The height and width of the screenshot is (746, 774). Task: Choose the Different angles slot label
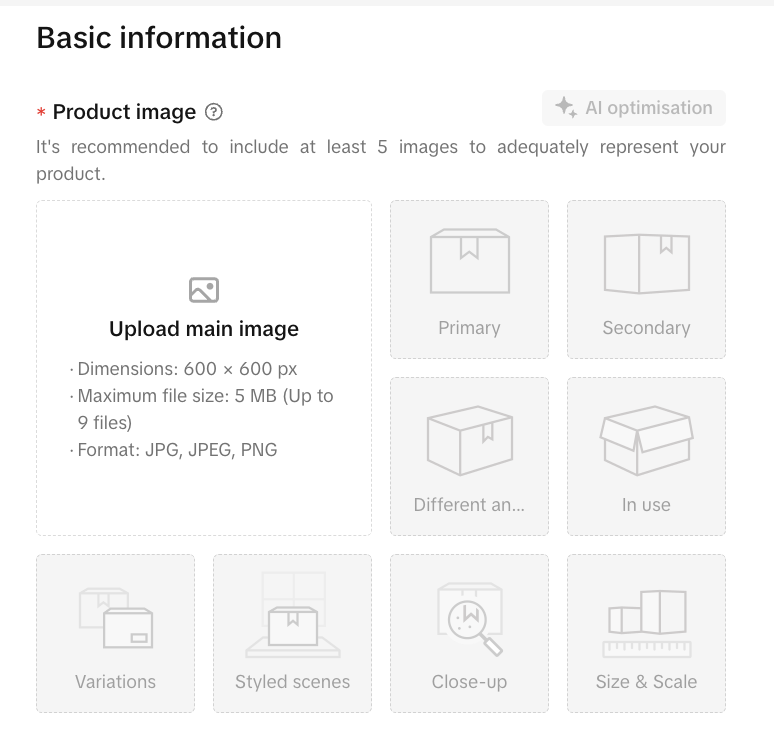469,505
